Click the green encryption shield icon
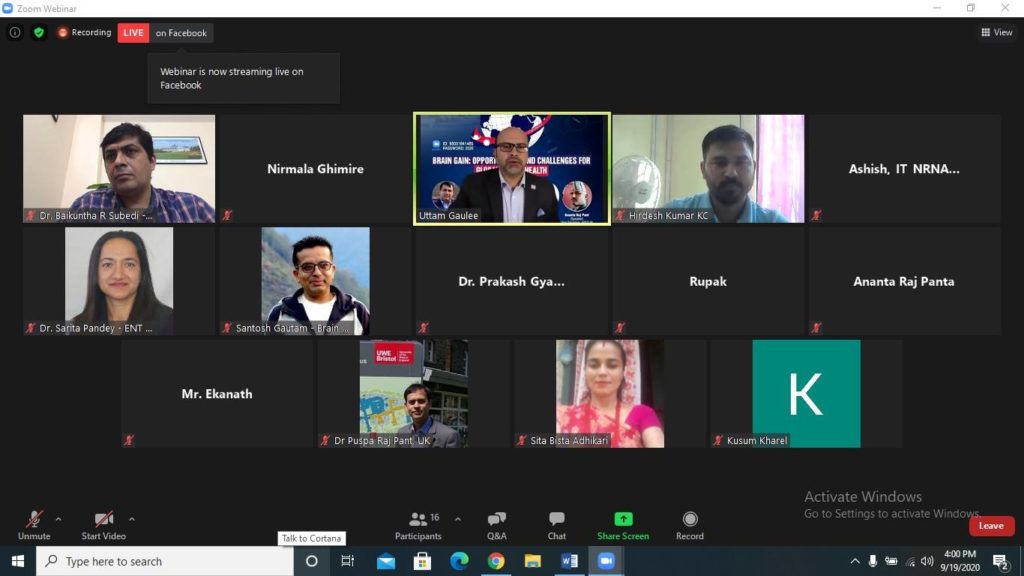Image resolution: width=1024 pixels, height=576 pixels. 39,32
